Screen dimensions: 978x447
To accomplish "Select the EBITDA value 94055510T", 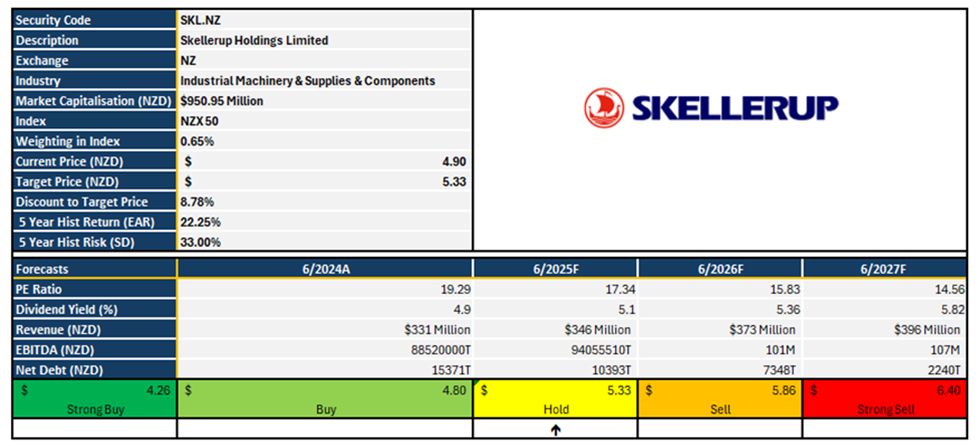I will [555, 349].
